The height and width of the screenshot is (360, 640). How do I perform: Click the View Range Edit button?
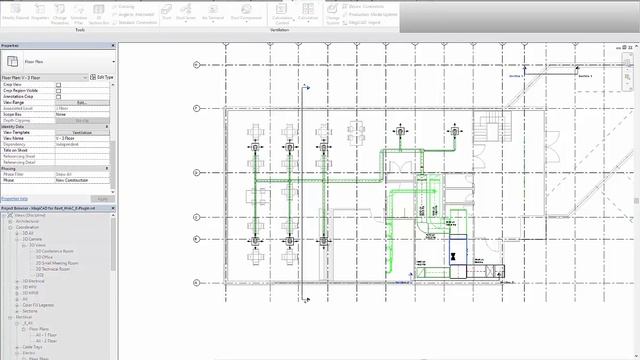coord(82,102)
